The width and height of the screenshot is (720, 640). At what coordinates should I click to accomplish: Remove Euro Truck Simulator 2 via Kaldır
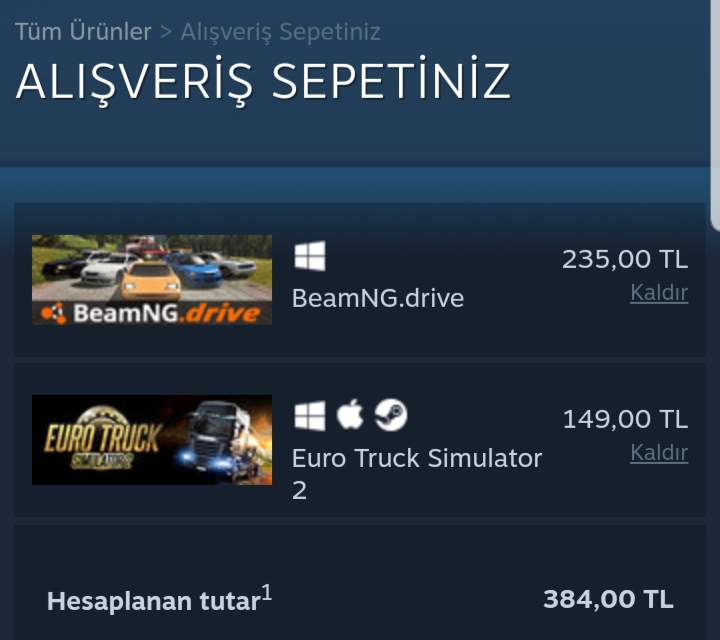[659, 453]
